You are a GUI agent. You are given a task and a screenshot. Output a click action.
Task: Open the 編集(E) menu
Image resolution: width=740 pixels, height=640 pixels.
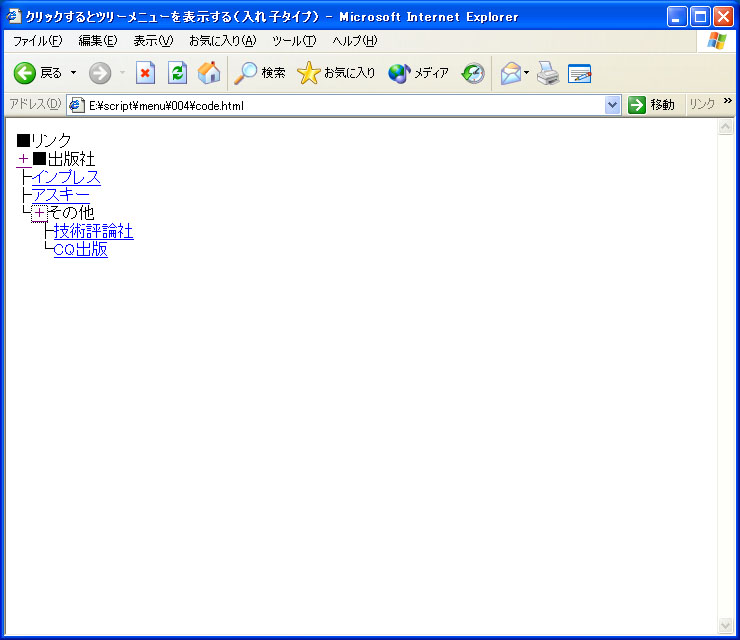tap(98, 41)
